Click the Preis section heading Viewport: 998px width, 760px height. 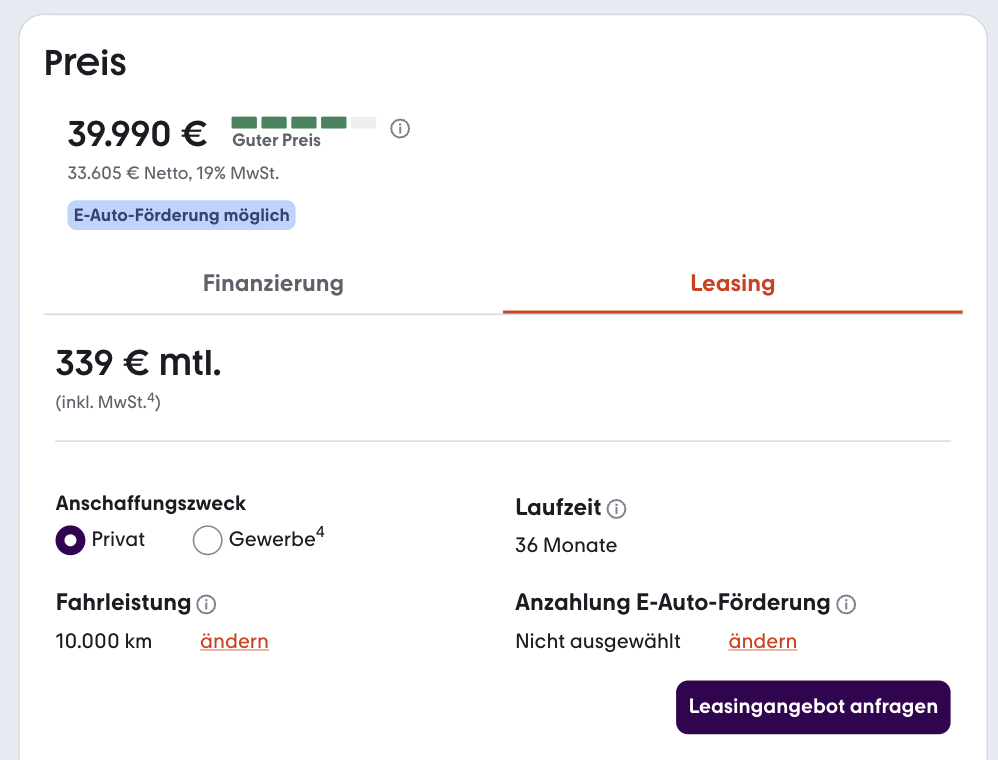[85, 62]
